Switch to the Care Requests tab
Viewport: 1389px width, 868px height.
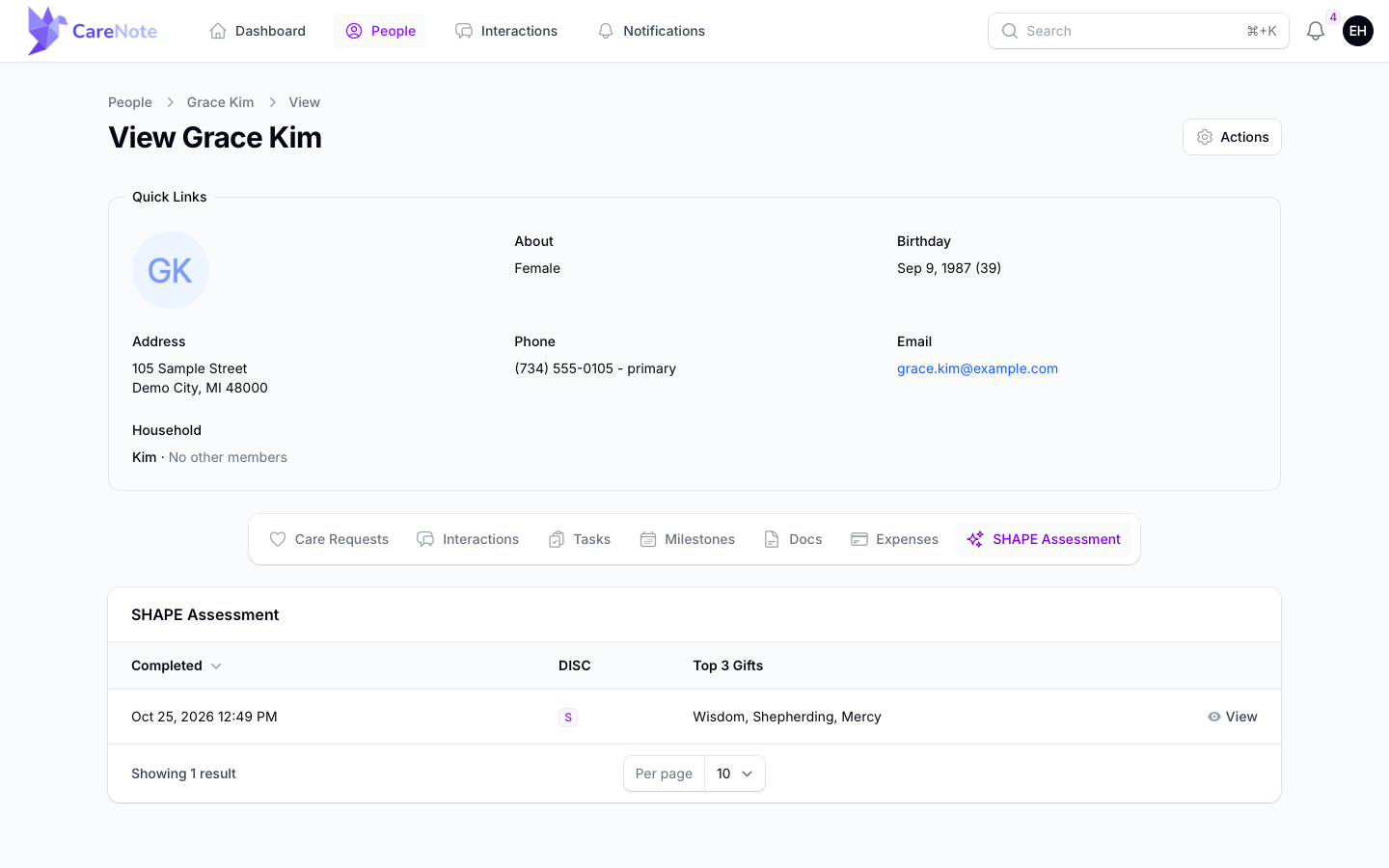[x=329, y=539]
